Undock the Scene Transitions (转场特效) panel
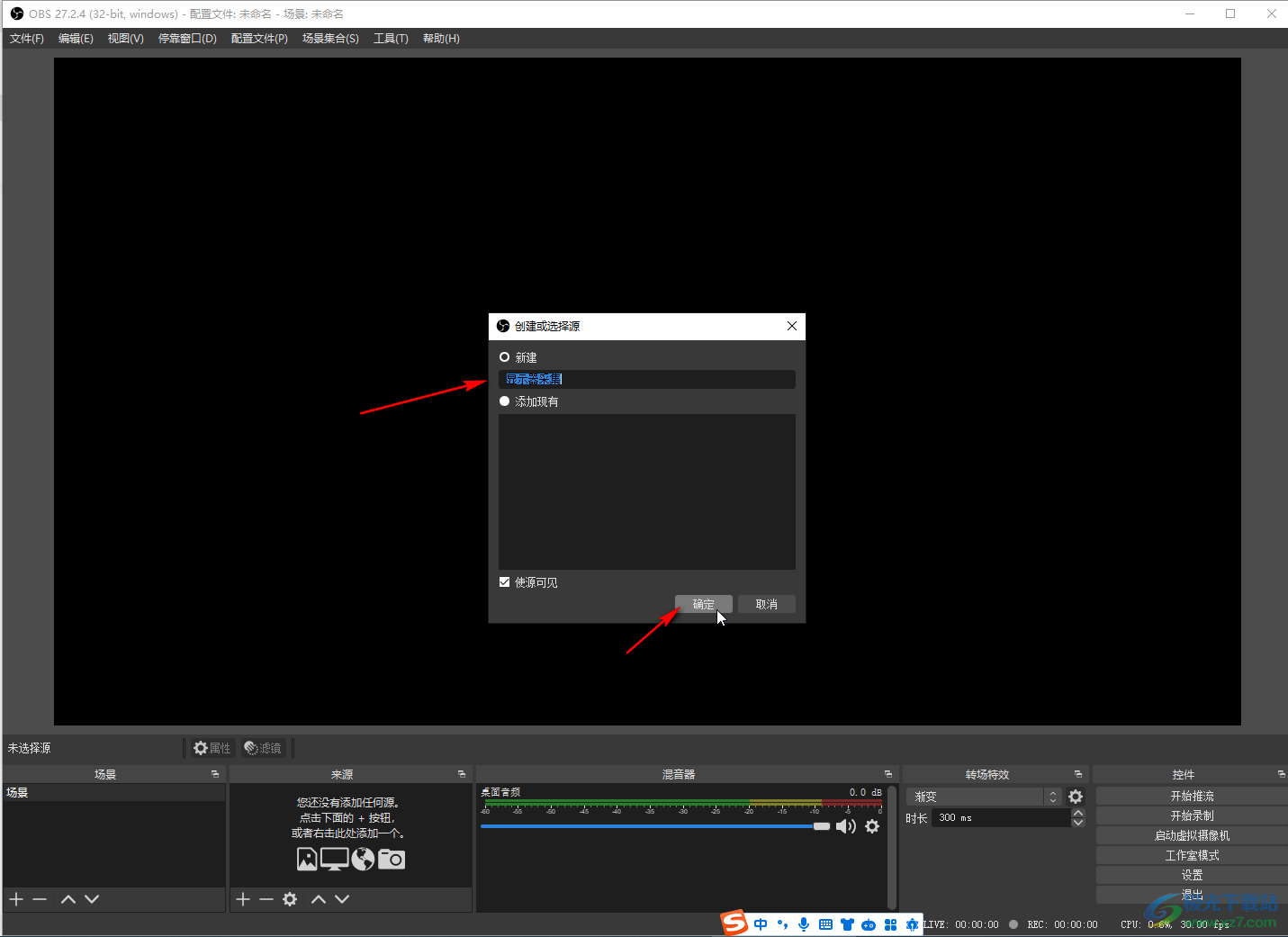 (1078, 774)
